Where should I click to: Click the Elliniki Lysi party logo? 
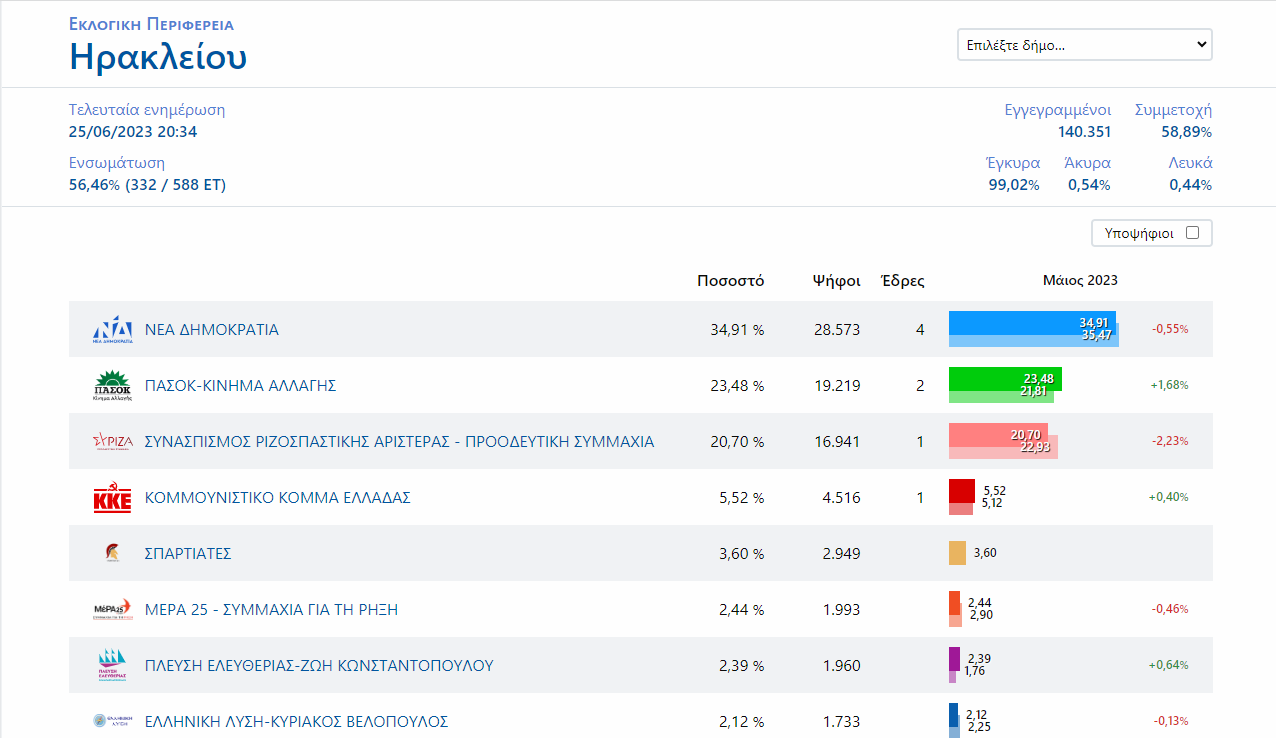[x=112, y=721]
